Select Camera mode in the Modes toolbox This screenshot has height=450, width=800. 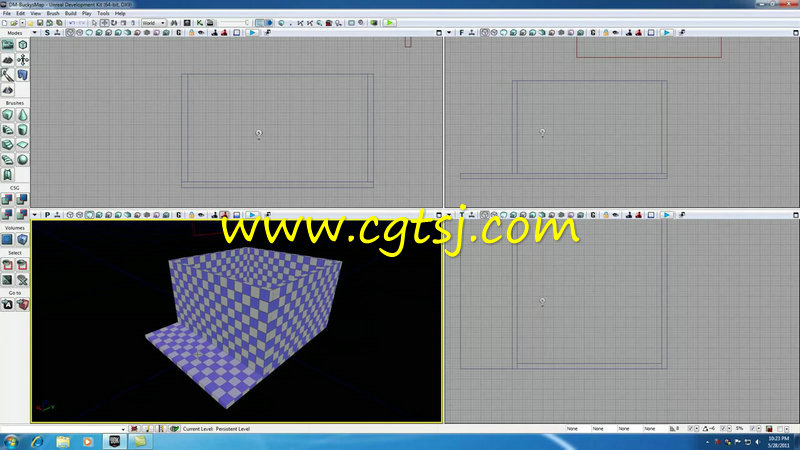tap(8, 45)
